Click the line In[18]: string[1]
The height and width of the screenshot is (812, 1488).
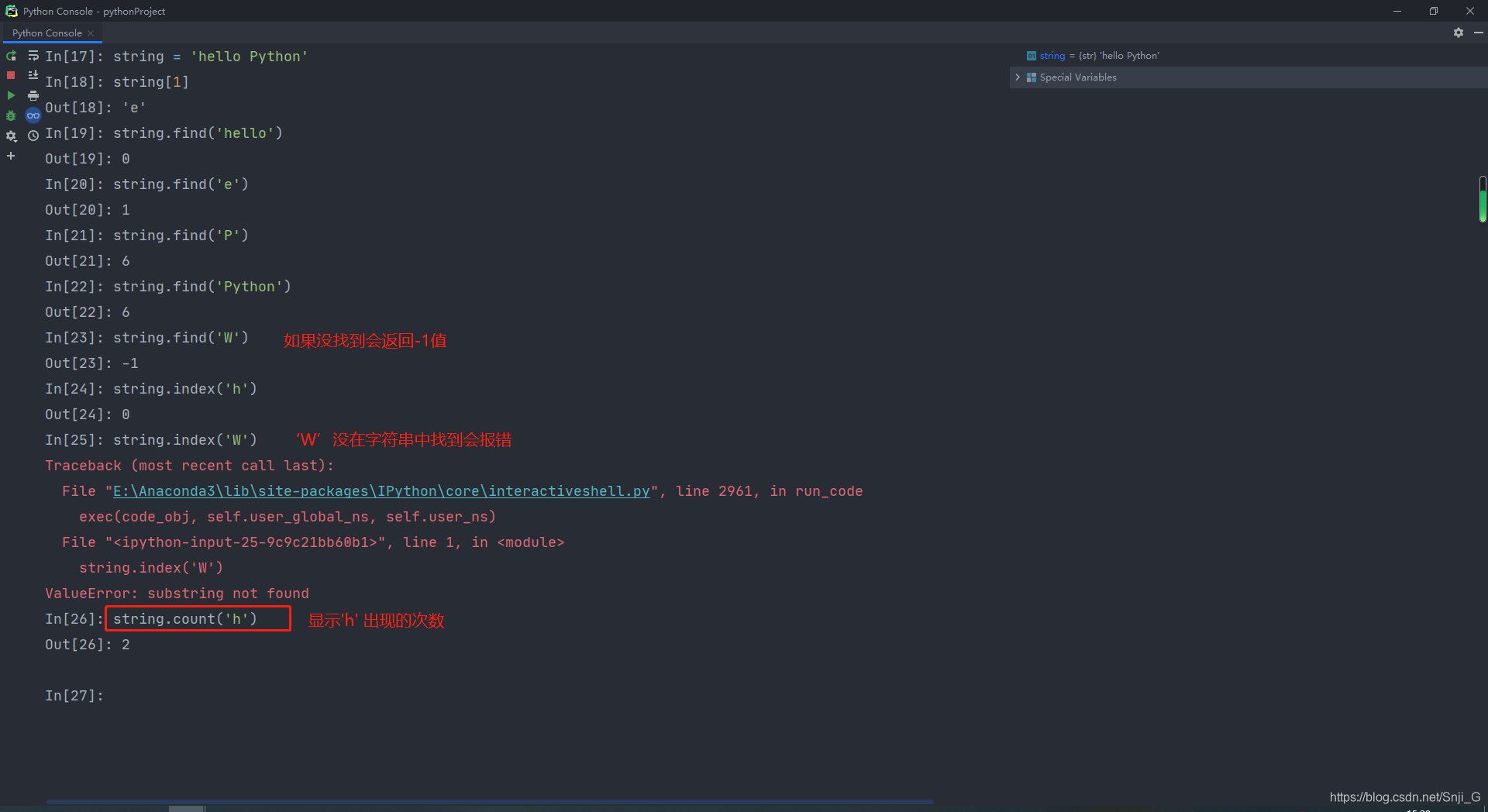click(x=116, y=82)
